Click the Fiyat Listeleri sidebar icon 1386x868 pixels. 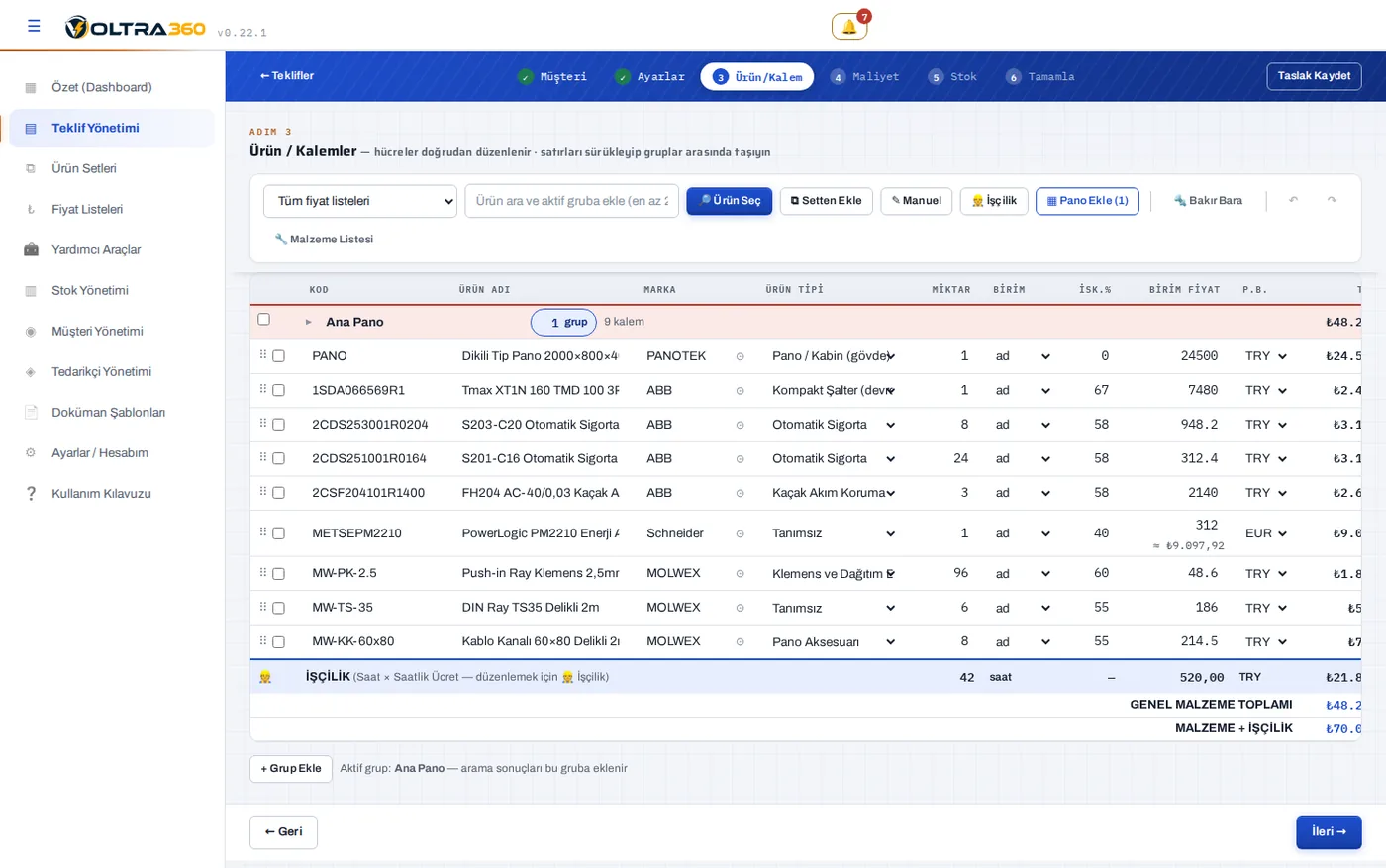click(31, 210)
